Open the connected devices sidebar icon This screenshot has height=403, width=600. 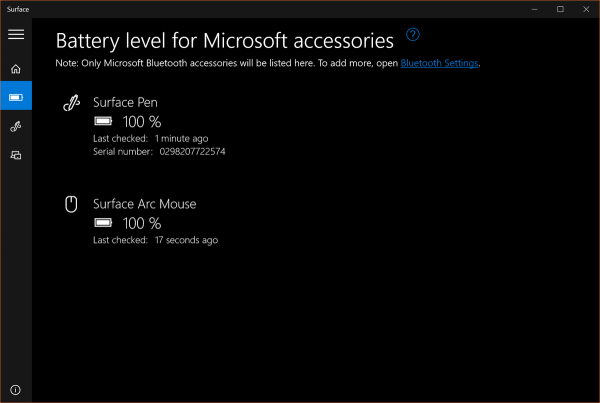[x=16, y=155]
